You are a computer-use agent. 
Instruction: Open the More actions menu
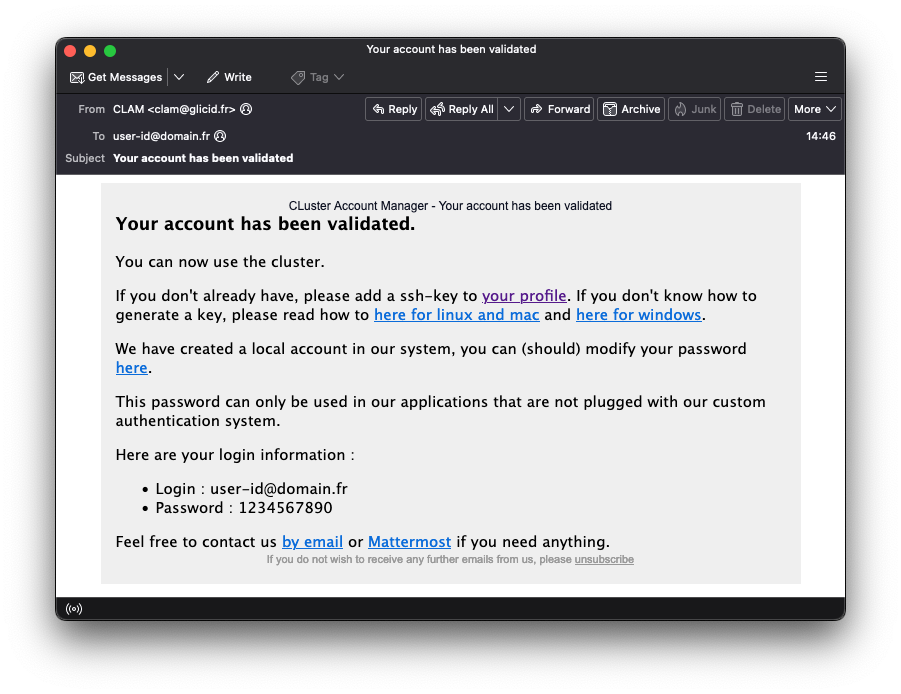[x=815, y=109]
